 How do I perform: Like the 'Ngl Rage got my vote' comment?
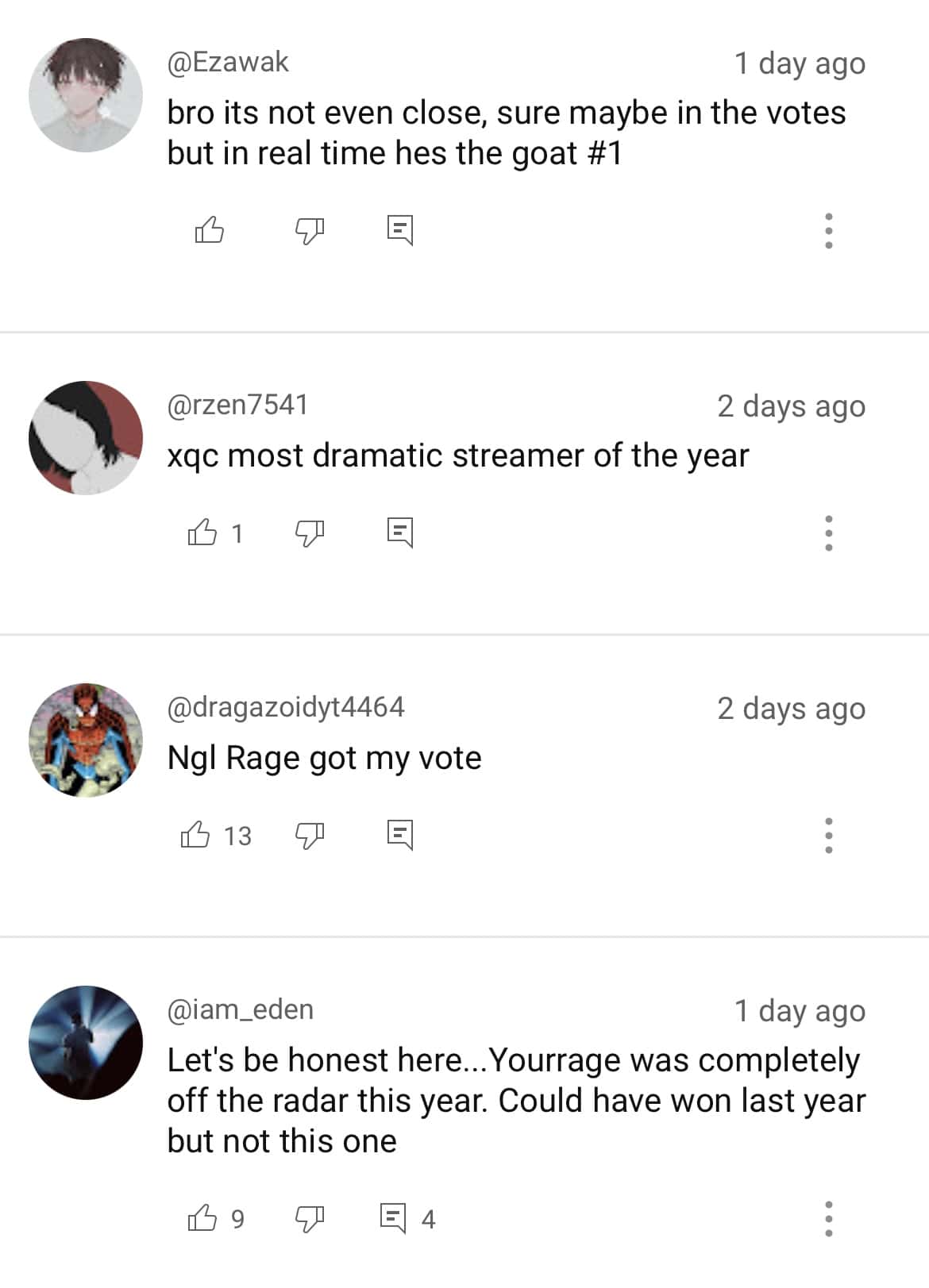198,836
